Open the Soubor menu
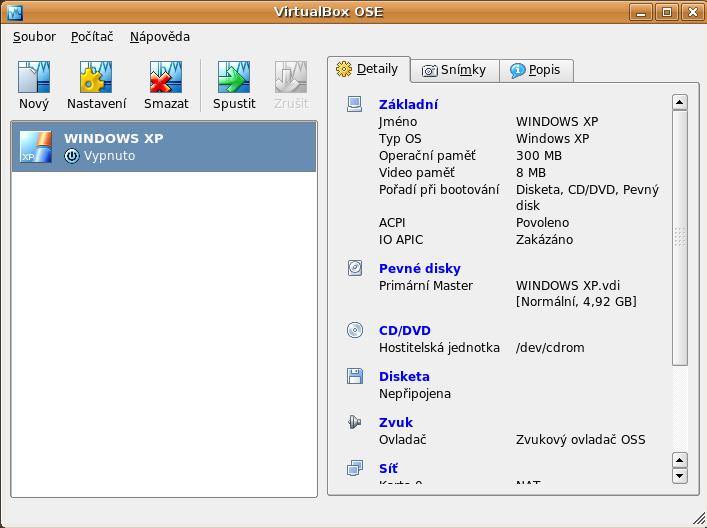This screenshot has width=707, height=528. [34, 37]
